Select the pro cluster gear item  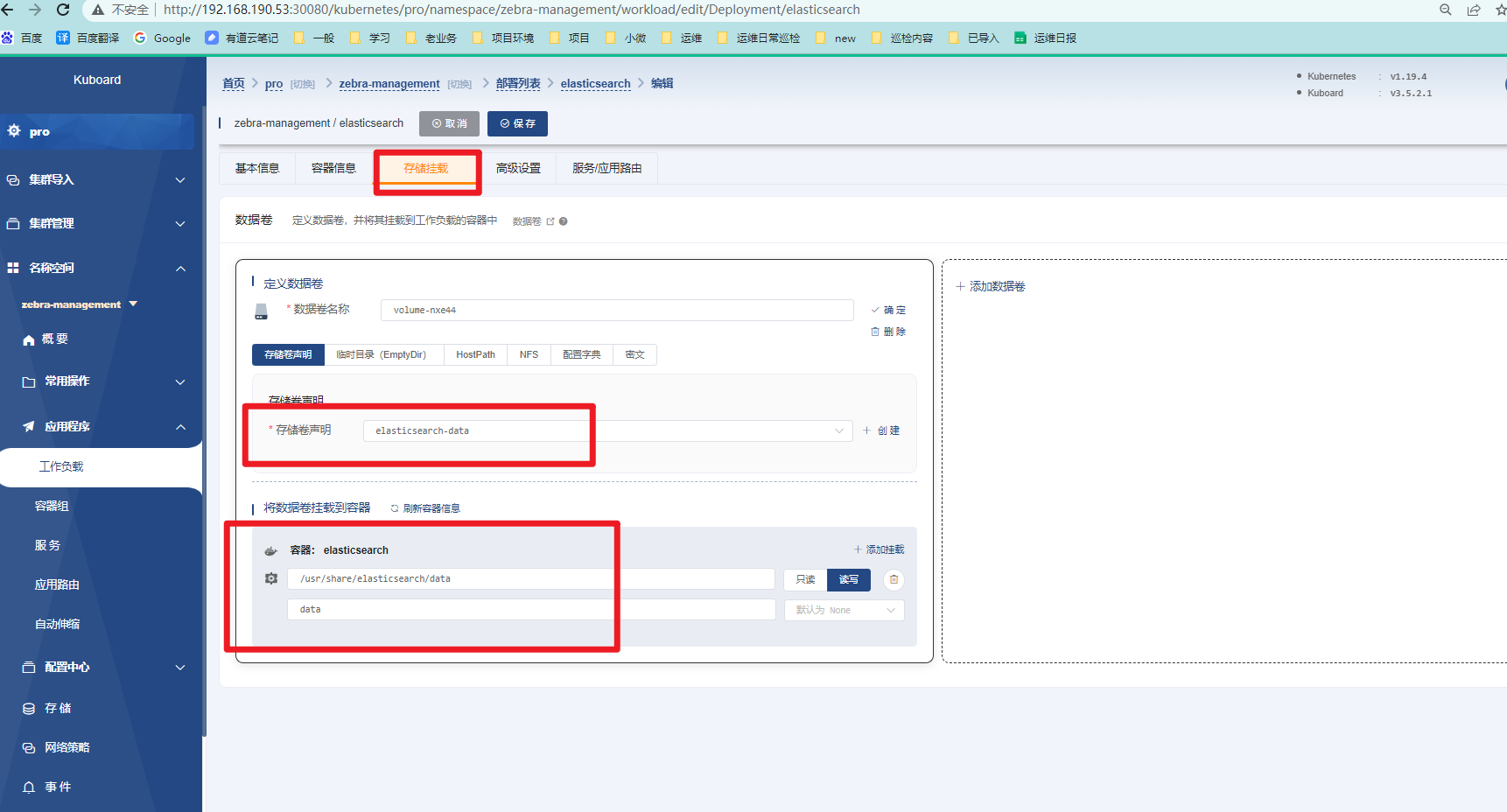point(96,131)
